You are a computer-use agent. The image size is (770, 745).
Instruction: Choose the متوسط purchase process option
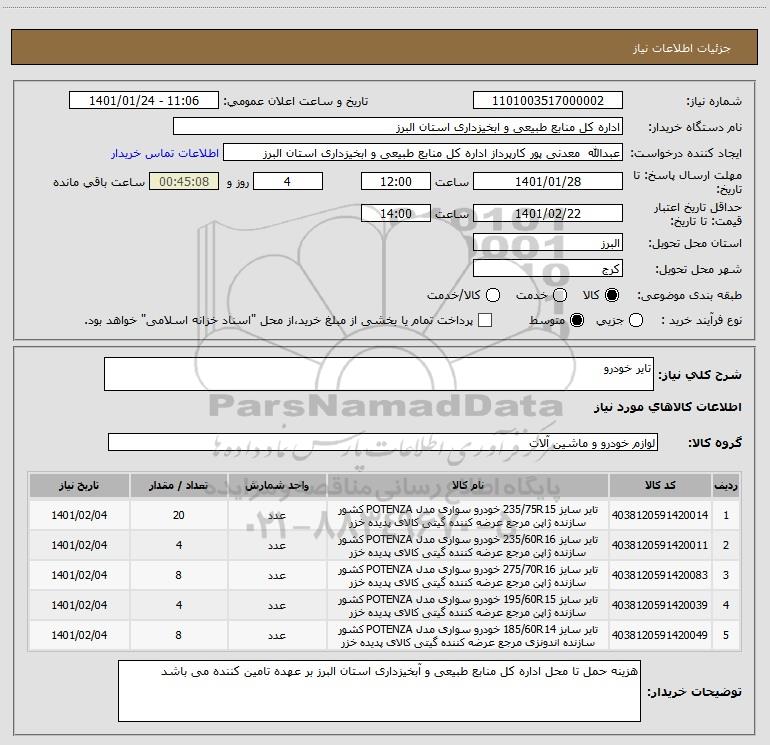pyautogui.click(x=577, y=320)
